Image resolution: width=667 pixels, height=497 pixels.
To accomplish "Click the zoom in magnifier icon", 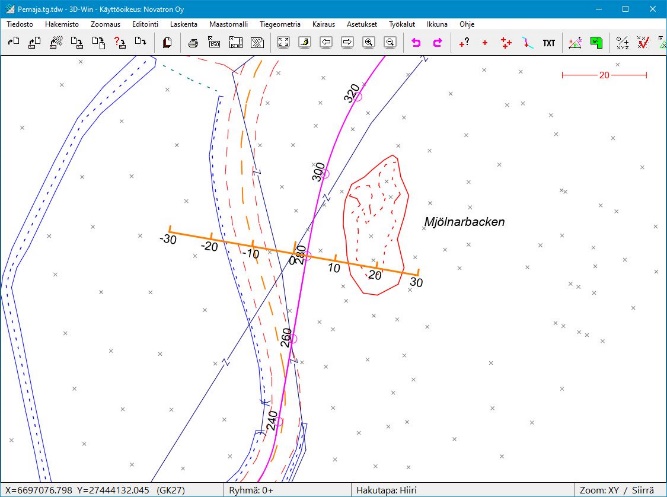I will [x=369, y=43].
